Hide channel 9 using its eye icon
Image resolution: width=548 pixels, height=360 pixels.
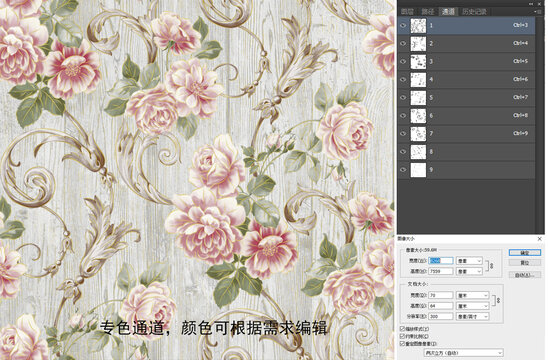pos(403,170)
